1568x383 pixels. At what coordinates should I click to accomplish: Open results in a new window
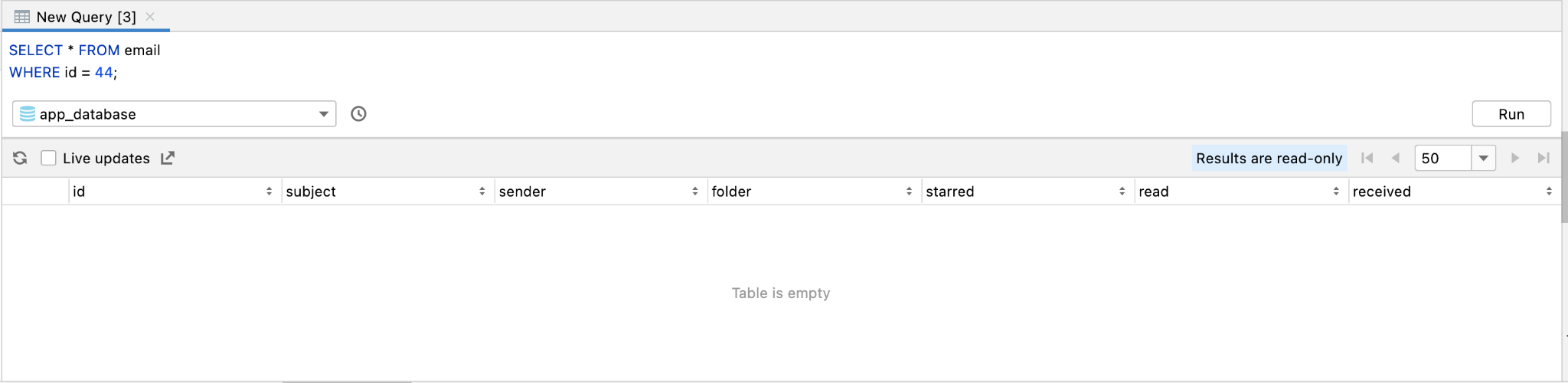pos(168,158)
